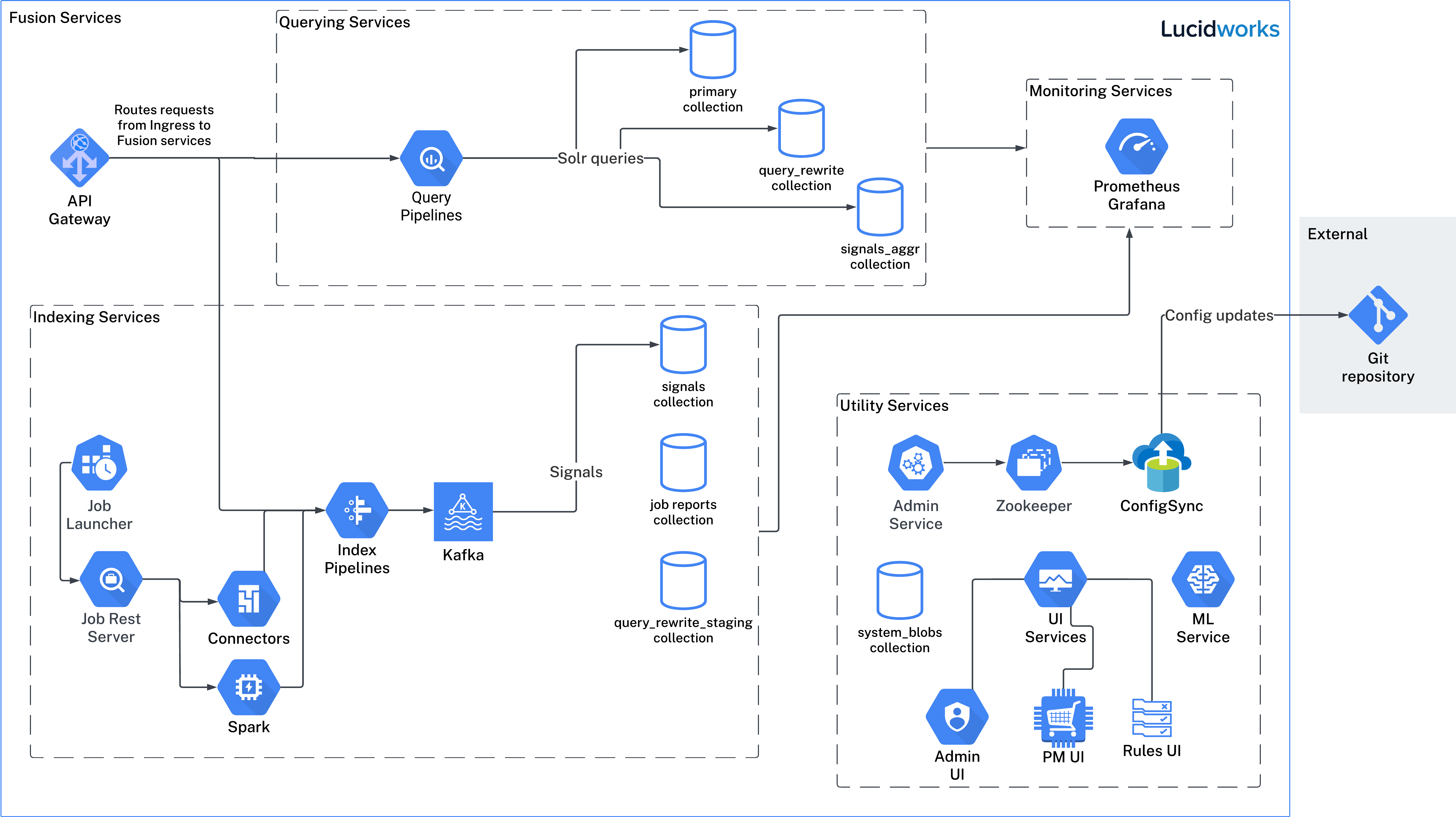This screenshot has height=817, width=1456.
Task: Click the Rules UI checklist icon
Action: 1152,718
